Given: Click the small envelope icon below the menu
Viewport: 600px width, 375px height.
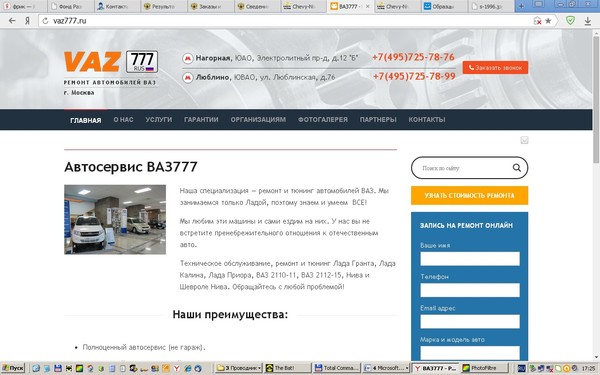Looking at the screenshot, I should tap(524, 140).
